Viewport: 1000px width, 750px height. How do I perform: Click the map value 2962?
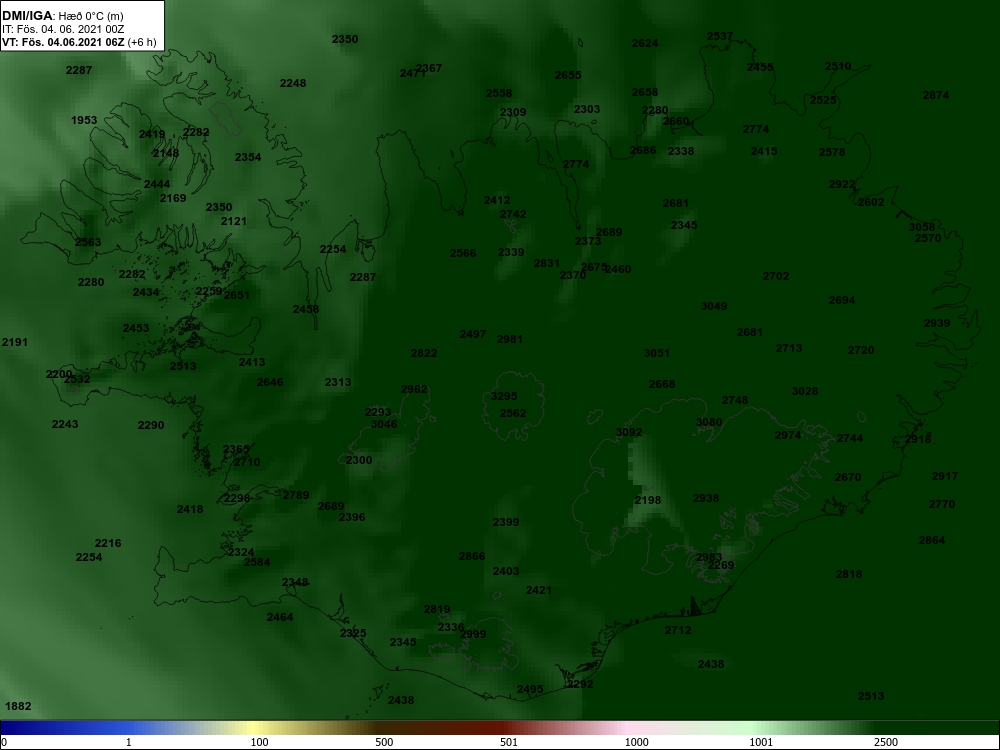(x=414, y=389)
